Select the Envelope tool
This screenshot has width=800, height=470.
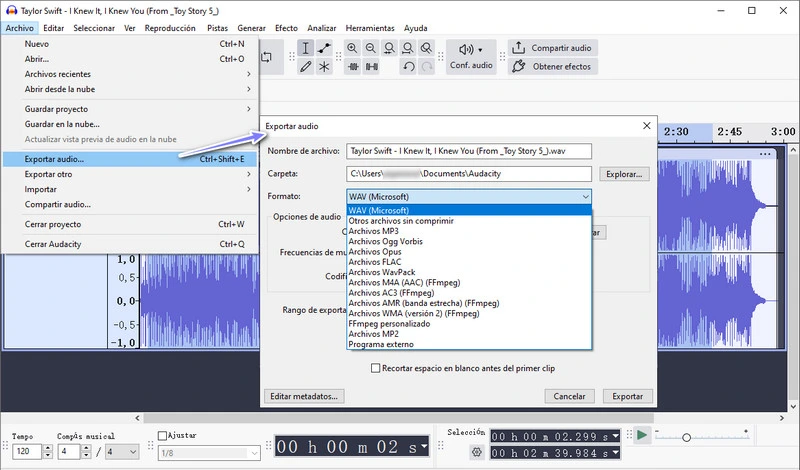click(x=324, y=48)
